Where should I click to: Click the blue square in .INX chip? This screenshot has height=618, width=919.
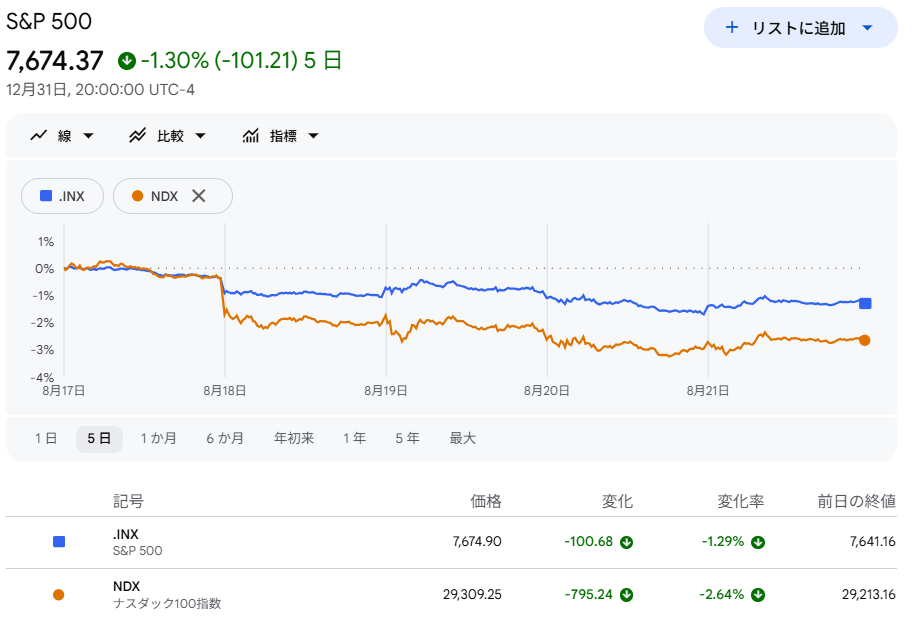click(x=46, y=196)
